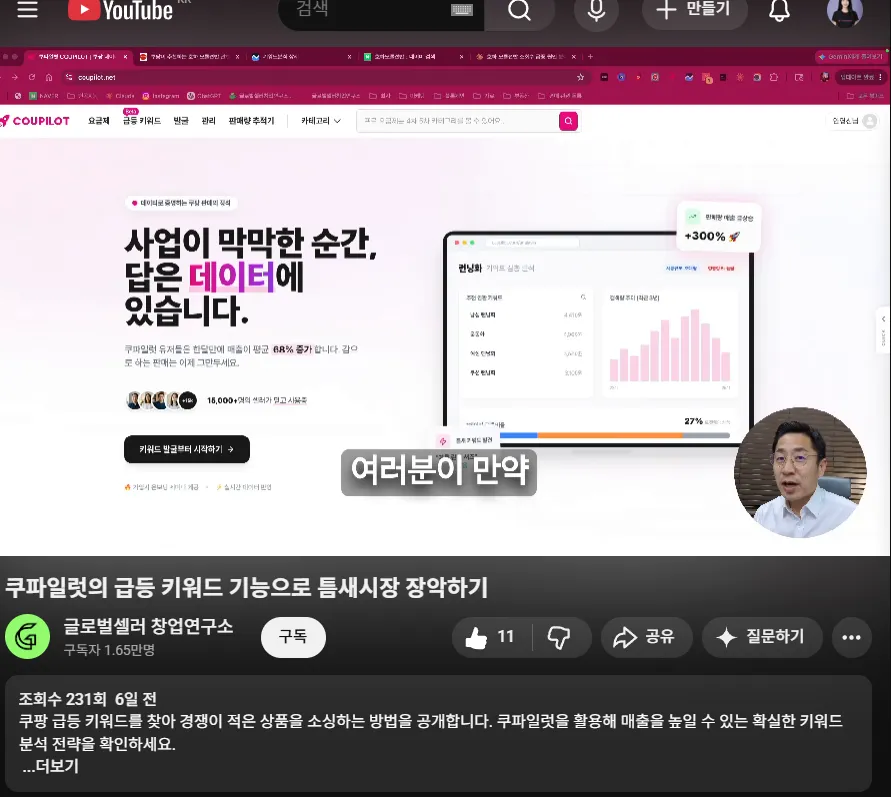Click the browser home icon in video
Screen dimensions: 891x797
(x=49, y=77)
